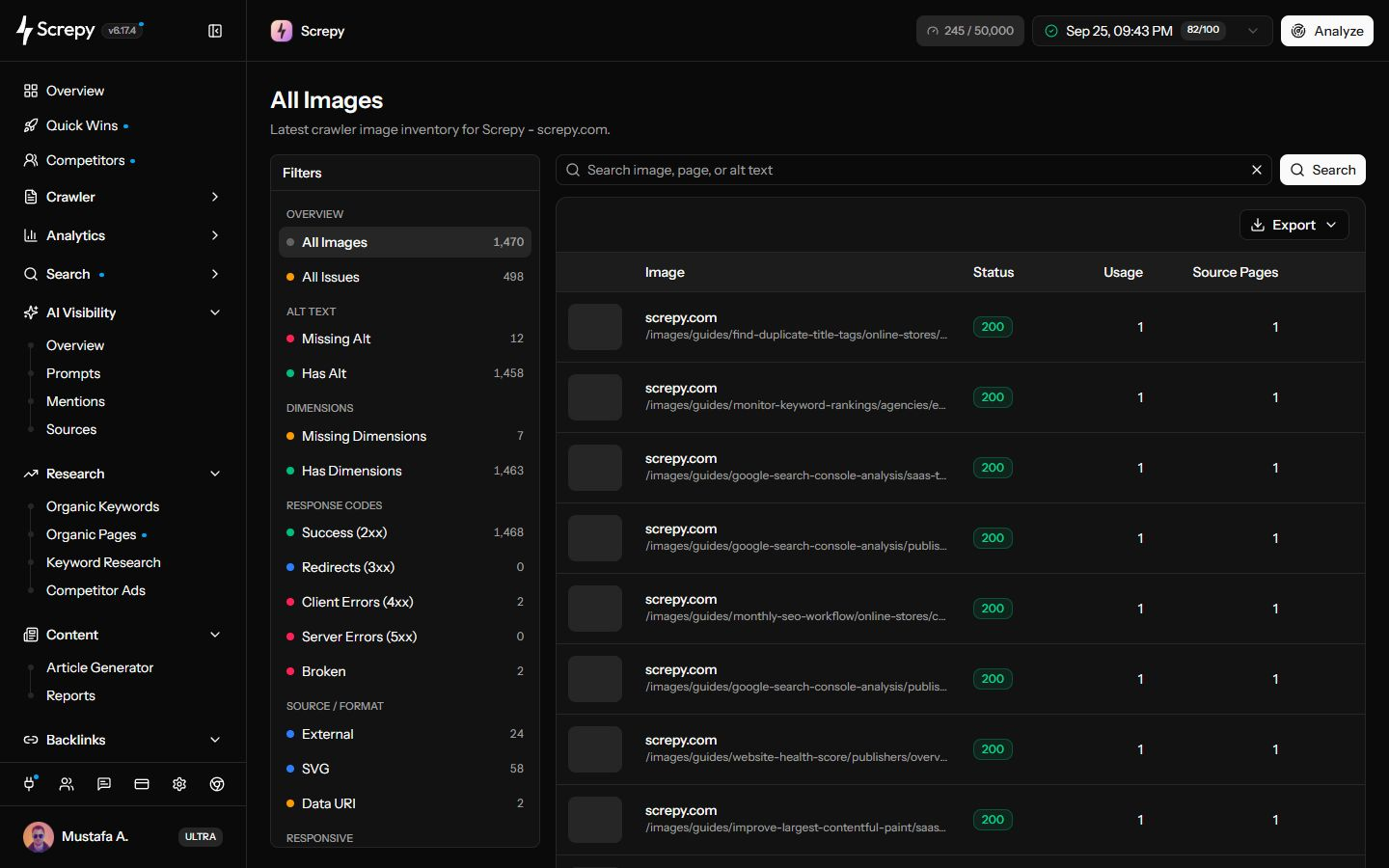Clear the search field with the X icon
The height and width of the screenshot is (868, 1389).
coord(1257,170)
